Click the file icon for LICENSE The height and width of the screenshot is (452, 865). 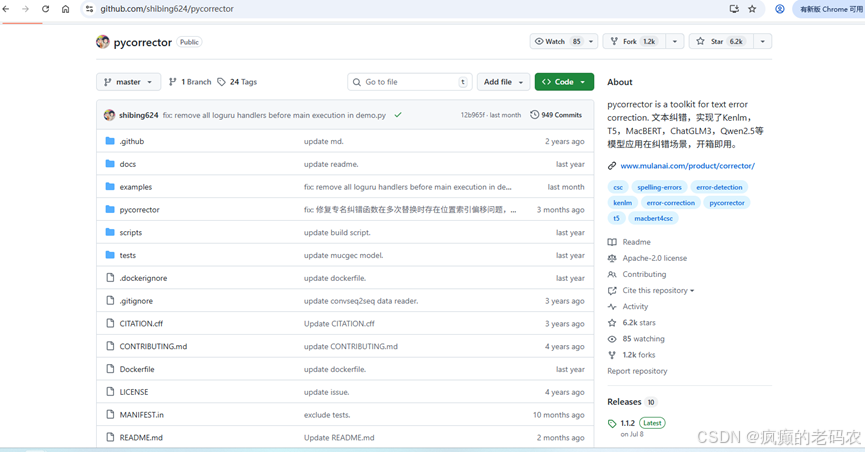point(110,391)
